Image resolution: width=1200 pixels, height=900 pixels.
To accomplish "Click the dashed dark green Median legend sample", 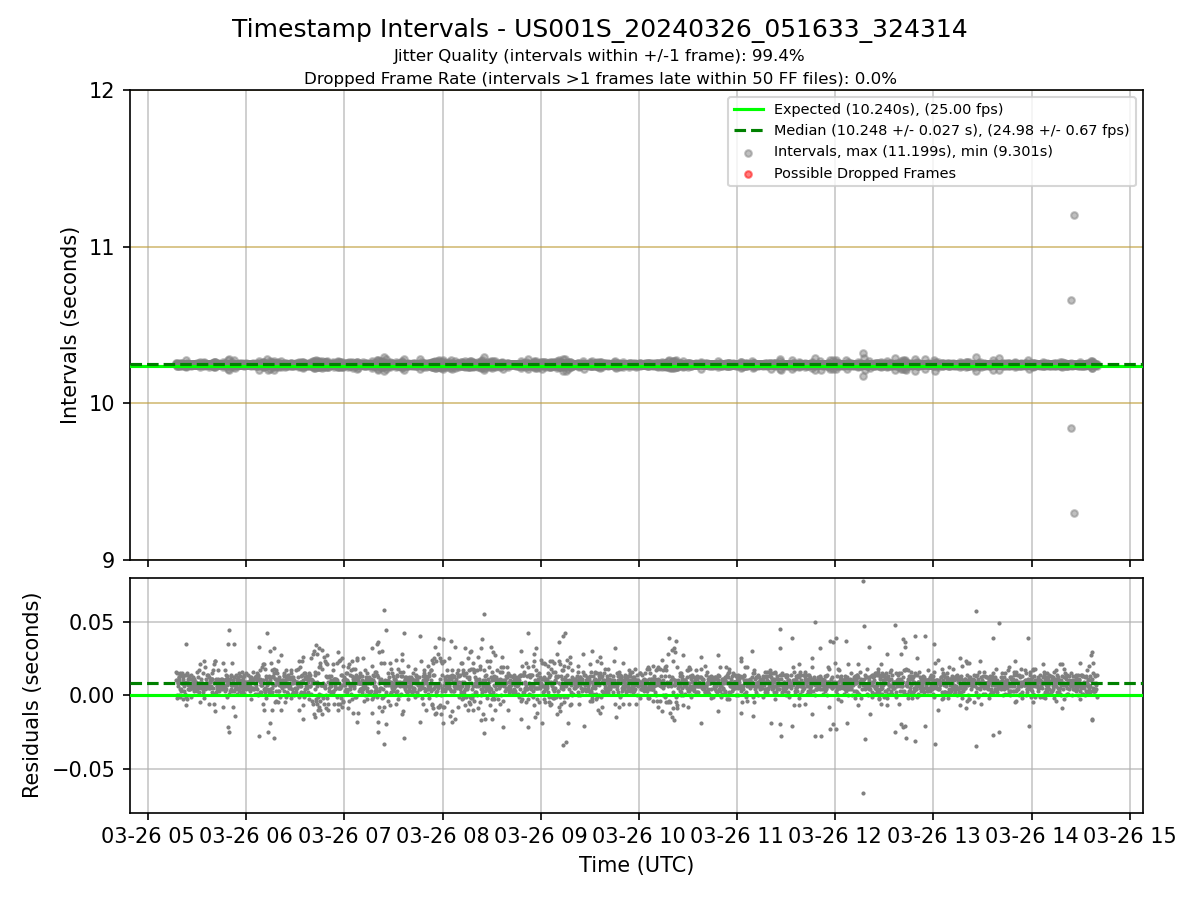I will (x=750, y=130).
